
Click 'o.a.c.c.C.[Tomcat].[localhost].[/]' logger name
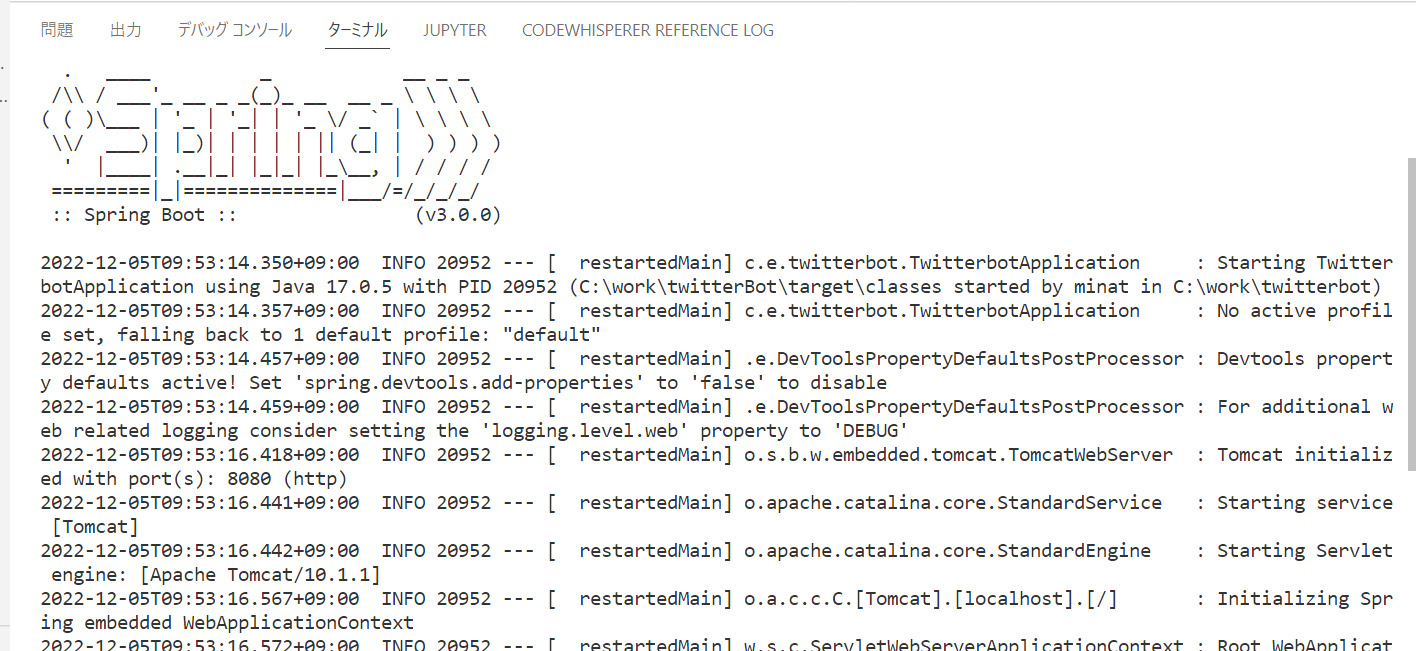click(931, 599)
